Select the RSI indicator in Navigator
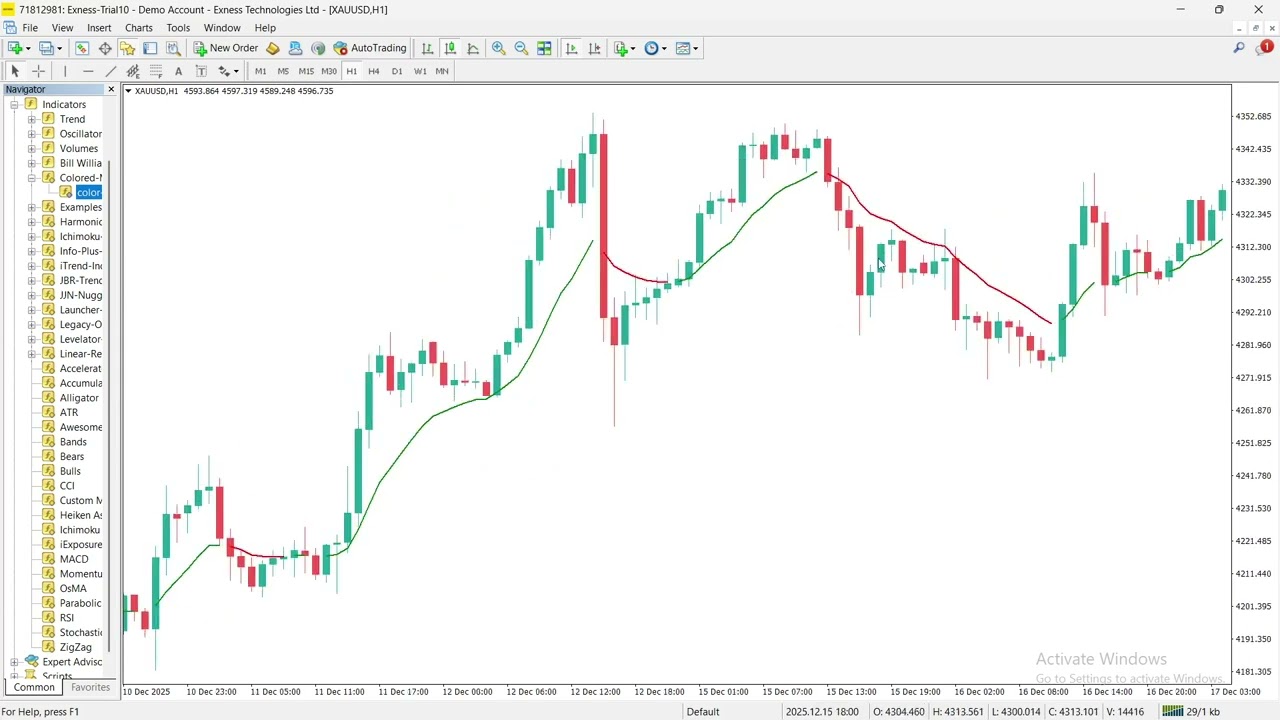 coord(67,618)
